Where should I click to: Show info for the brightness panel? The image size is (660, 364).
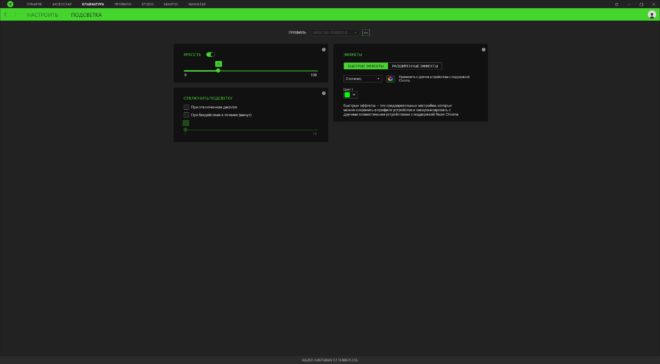[324, 50]
